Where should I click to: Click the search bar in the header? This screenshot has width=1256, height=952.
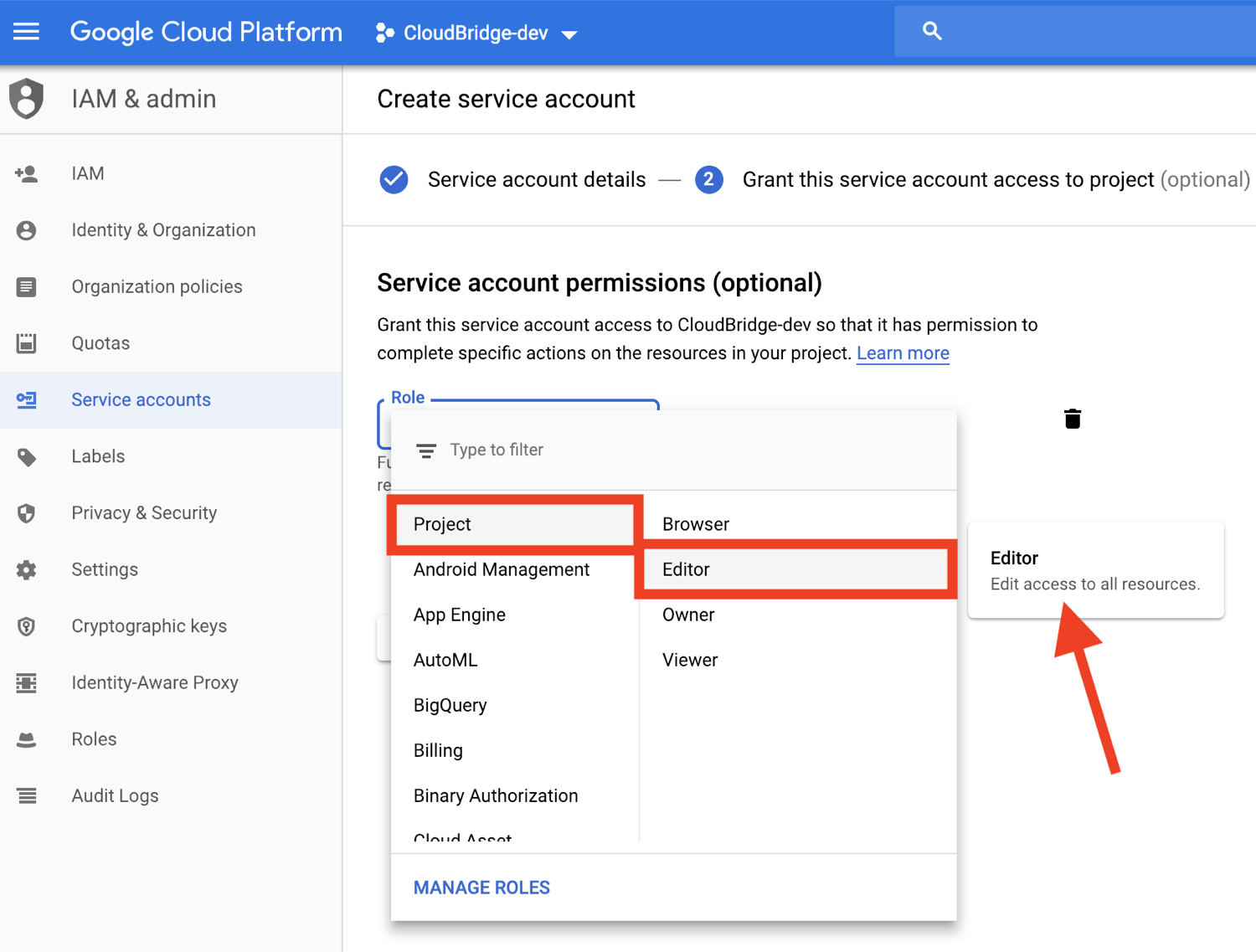pyautogui.click(x=1075, y=32)
